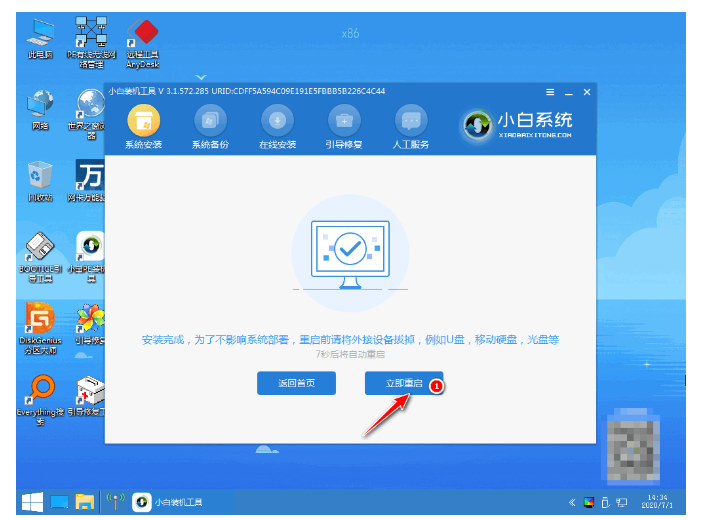Open the 系统安装 system install tab
Viewport: 704px width, 520px height.
point(143,127)
